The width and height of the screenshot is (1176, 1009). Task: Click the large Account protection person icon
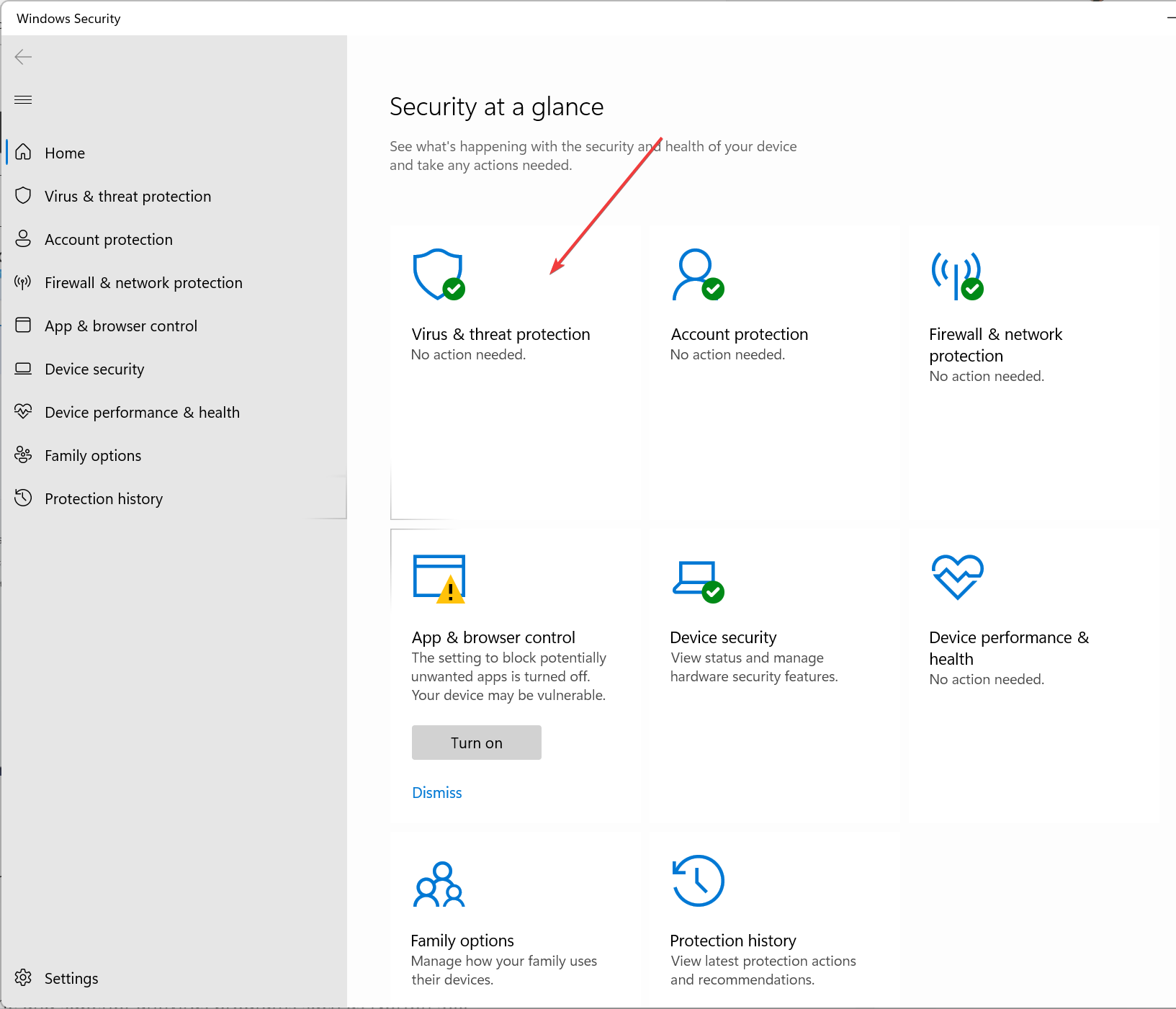coord(698,274)
